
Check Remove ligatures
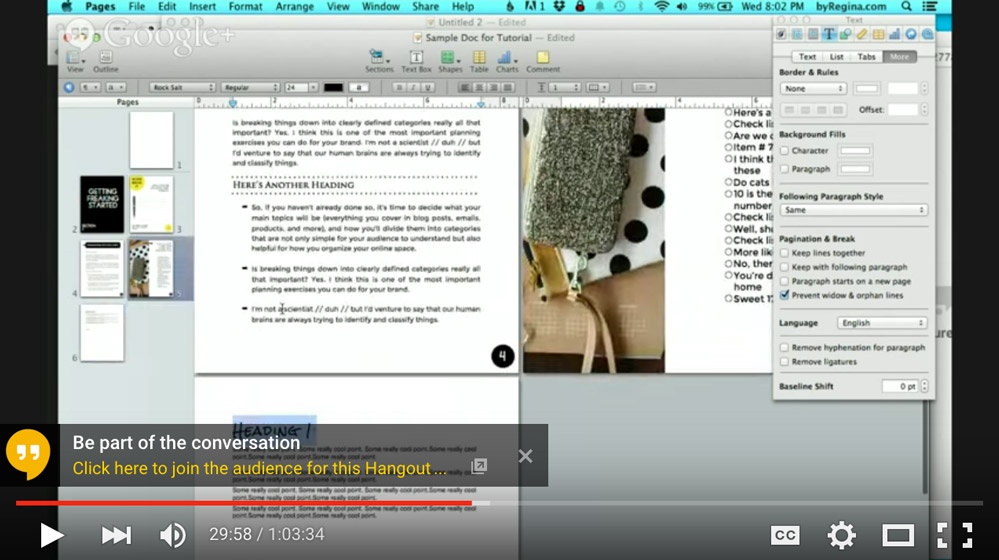point(784,362)
